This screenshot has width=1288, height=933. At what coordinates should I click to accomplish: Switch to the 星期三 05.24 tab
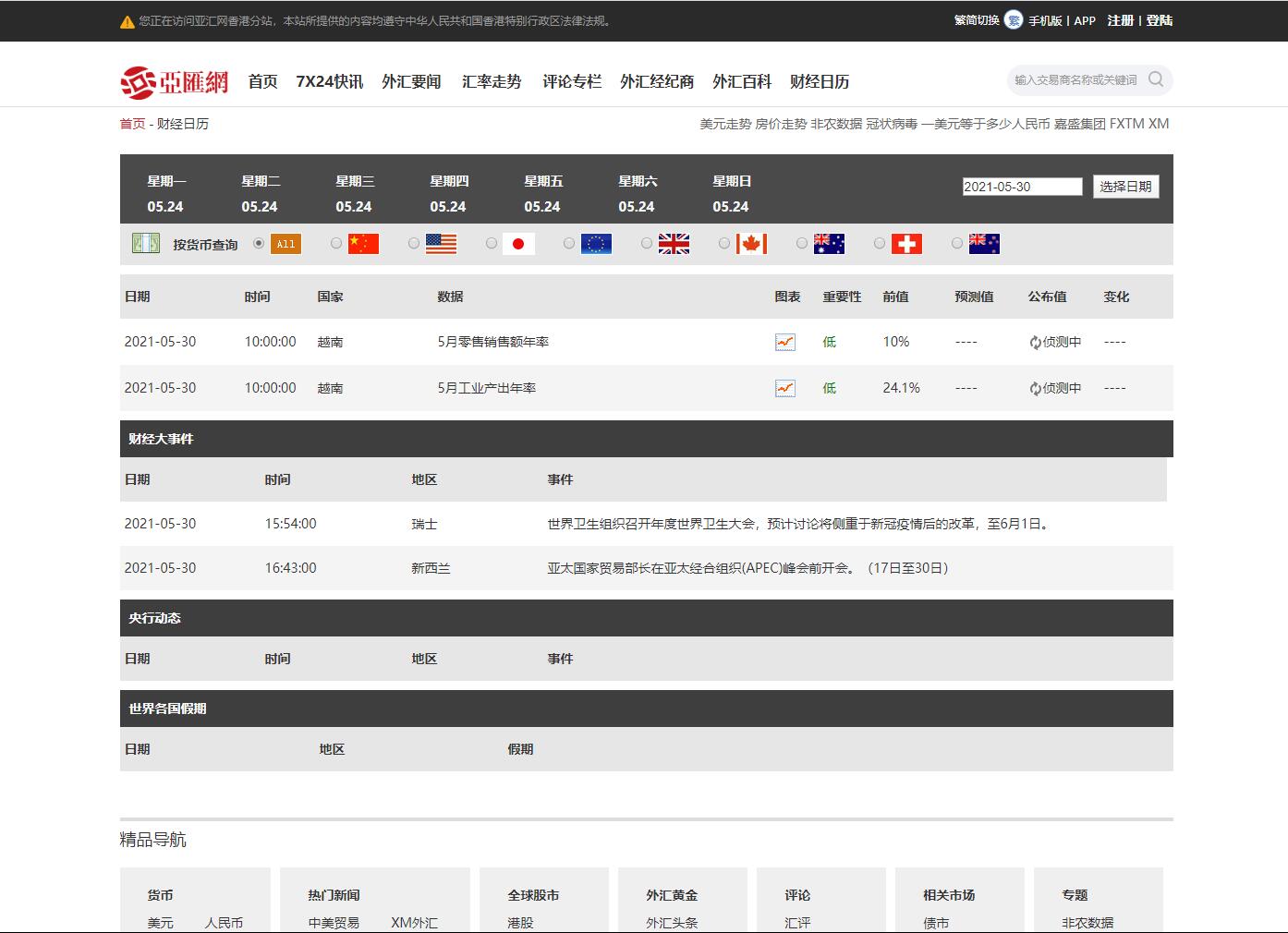354,194
